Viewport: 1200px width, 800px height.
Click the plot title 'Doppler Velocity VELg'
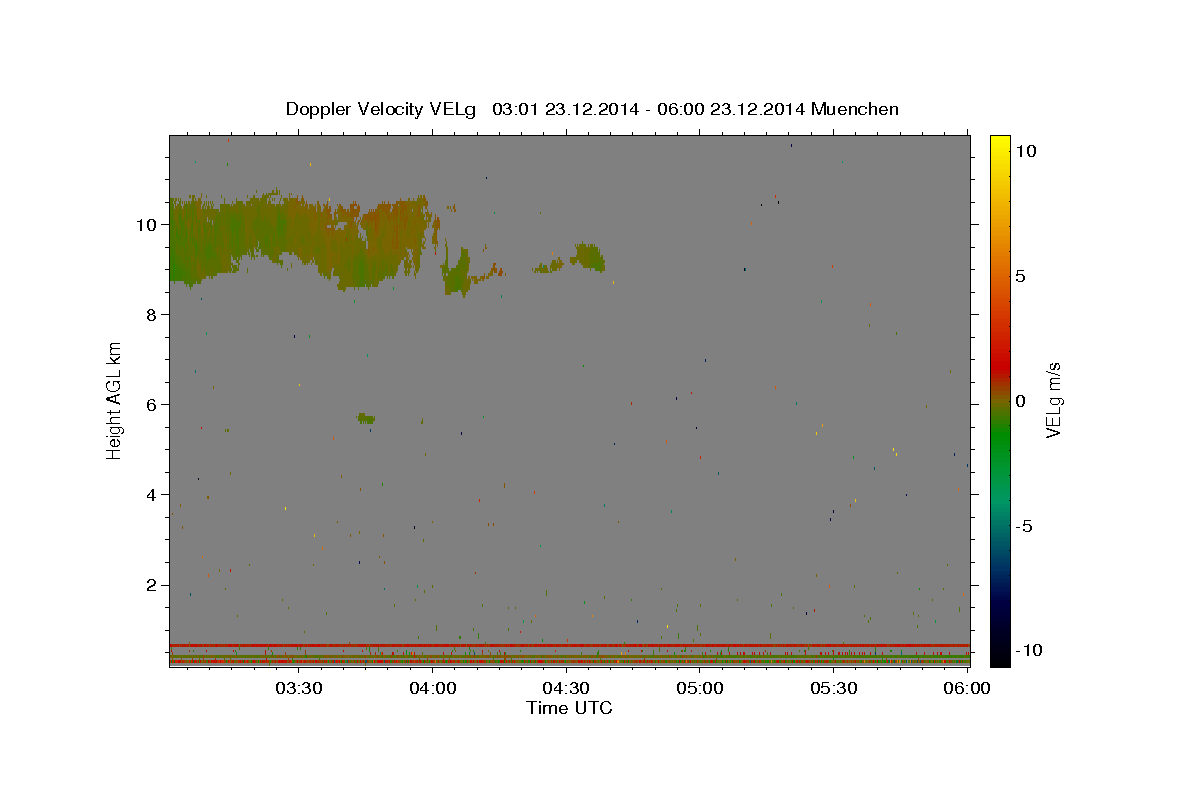tap(382, 109)
